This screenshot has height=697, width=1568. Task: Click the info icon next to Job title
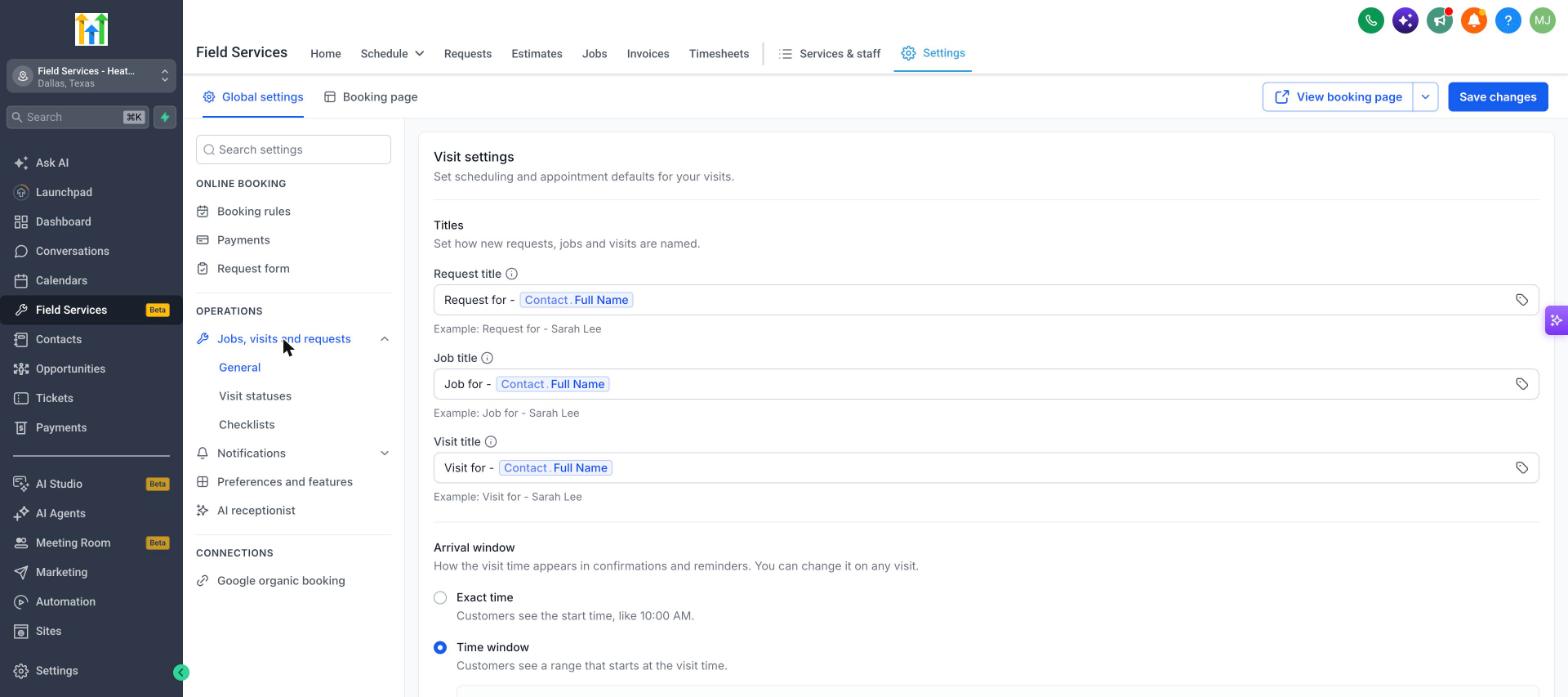click(487, 358)
